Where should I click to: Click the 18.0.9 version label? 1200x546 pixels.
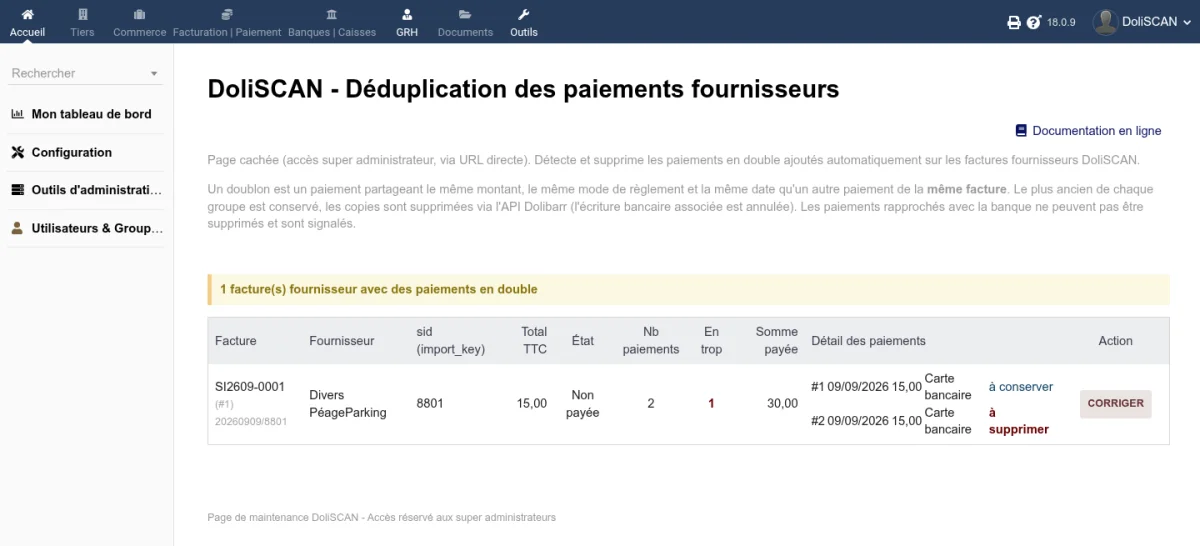point(1061,22)
